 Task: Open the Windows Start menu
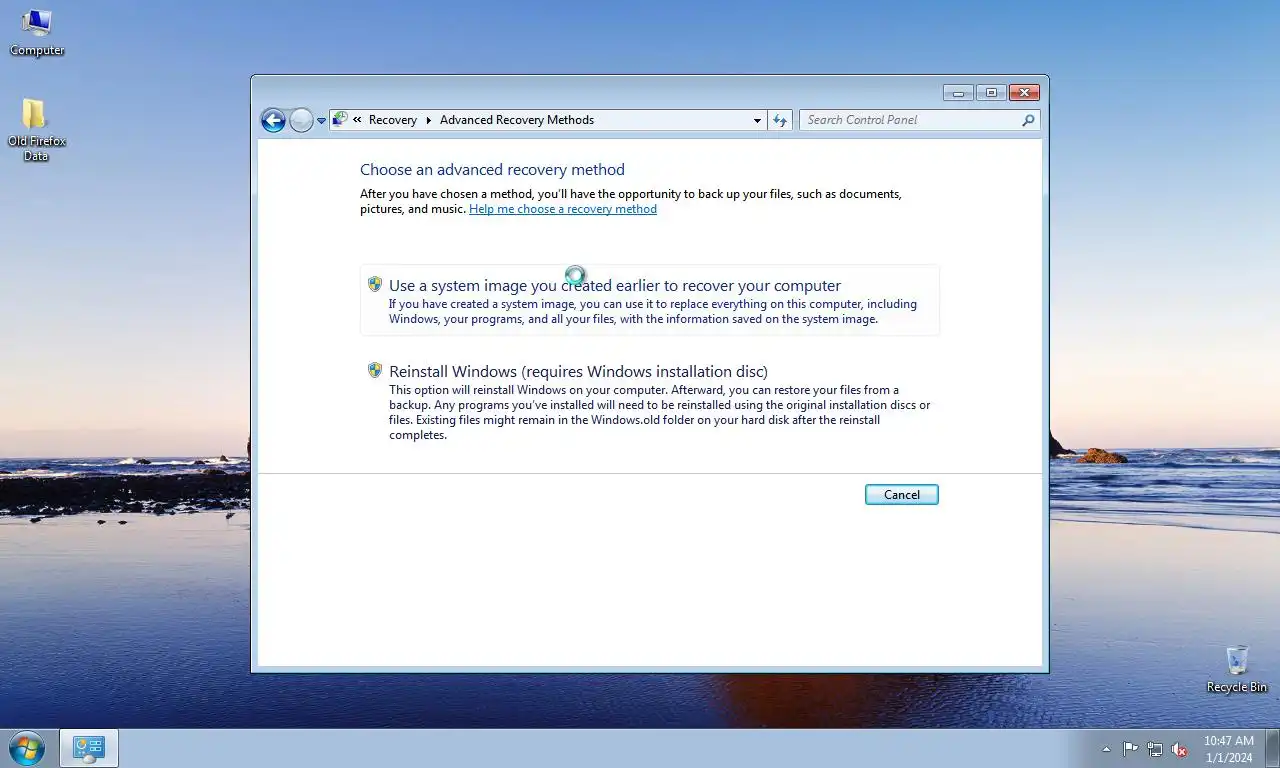pyautogui.click(x=27, y=748)
